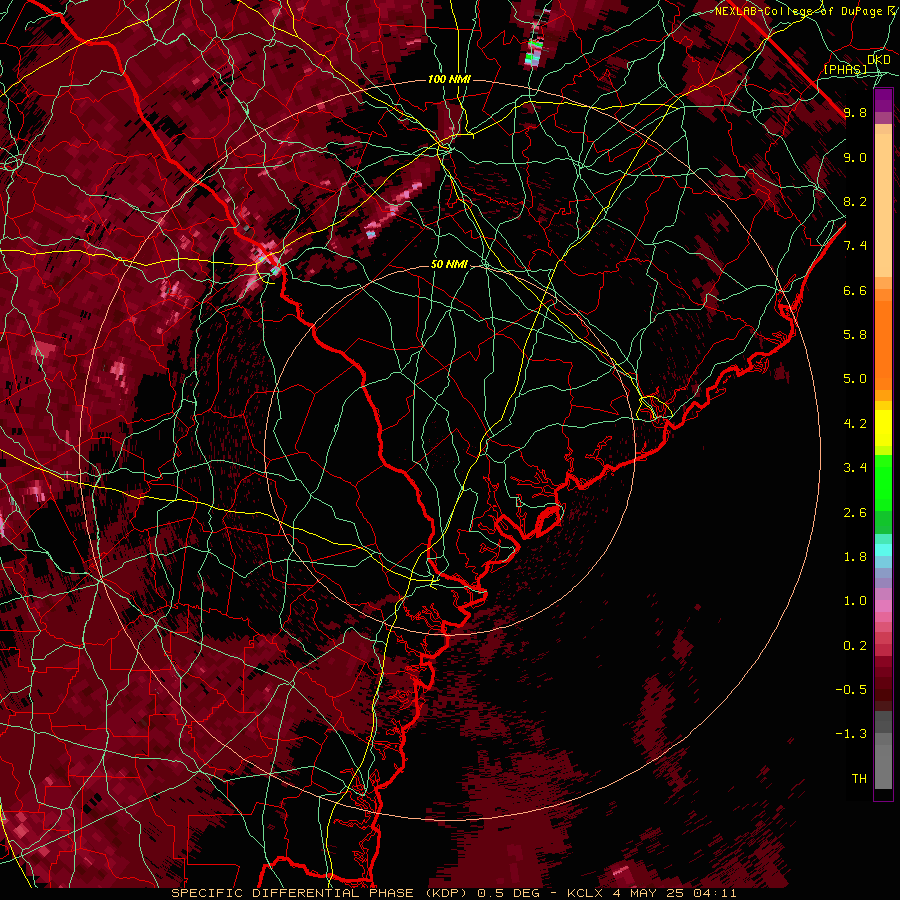
Task: Click the "TH" threshold label on the scale
Action: [x=859, y=779]
